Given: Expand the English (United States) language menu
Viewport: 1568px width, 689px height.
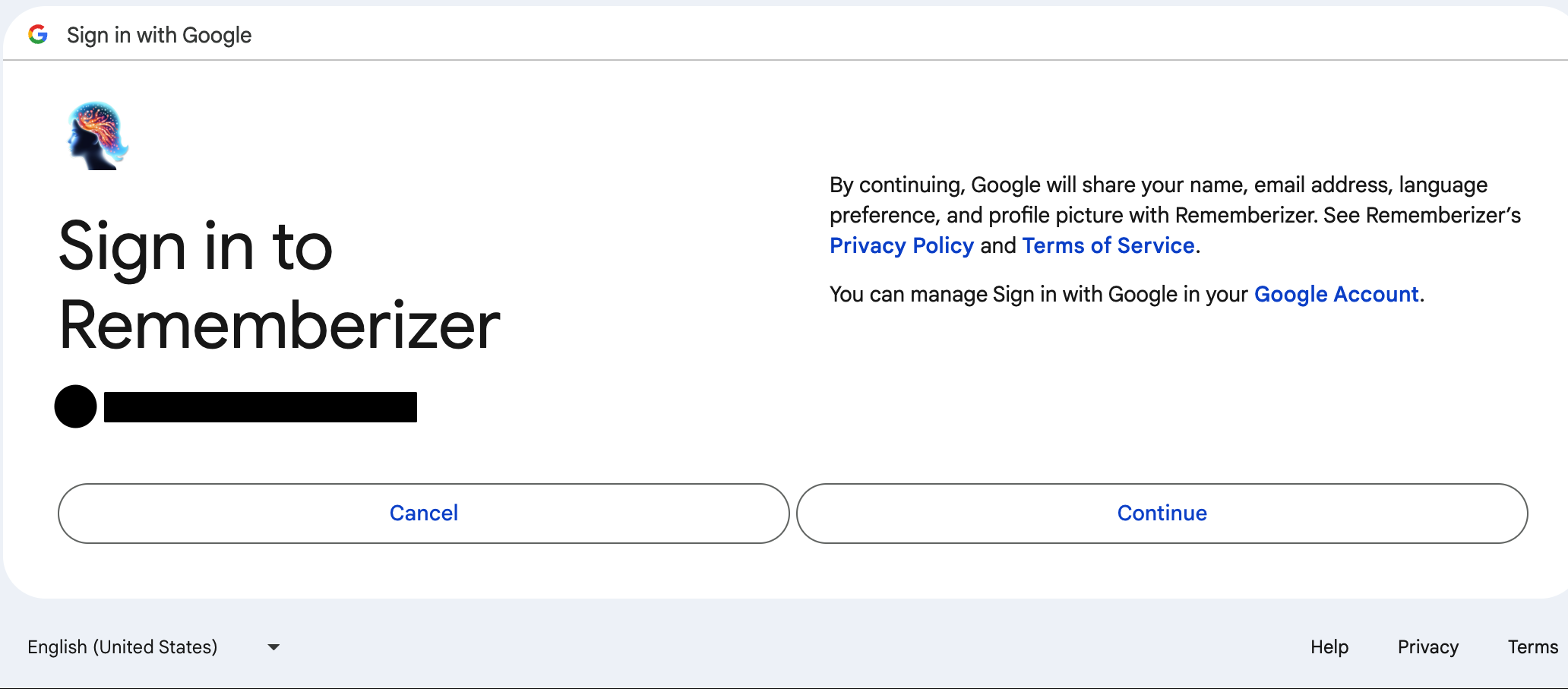Looking at the screenshot, I should coord(152,646).
